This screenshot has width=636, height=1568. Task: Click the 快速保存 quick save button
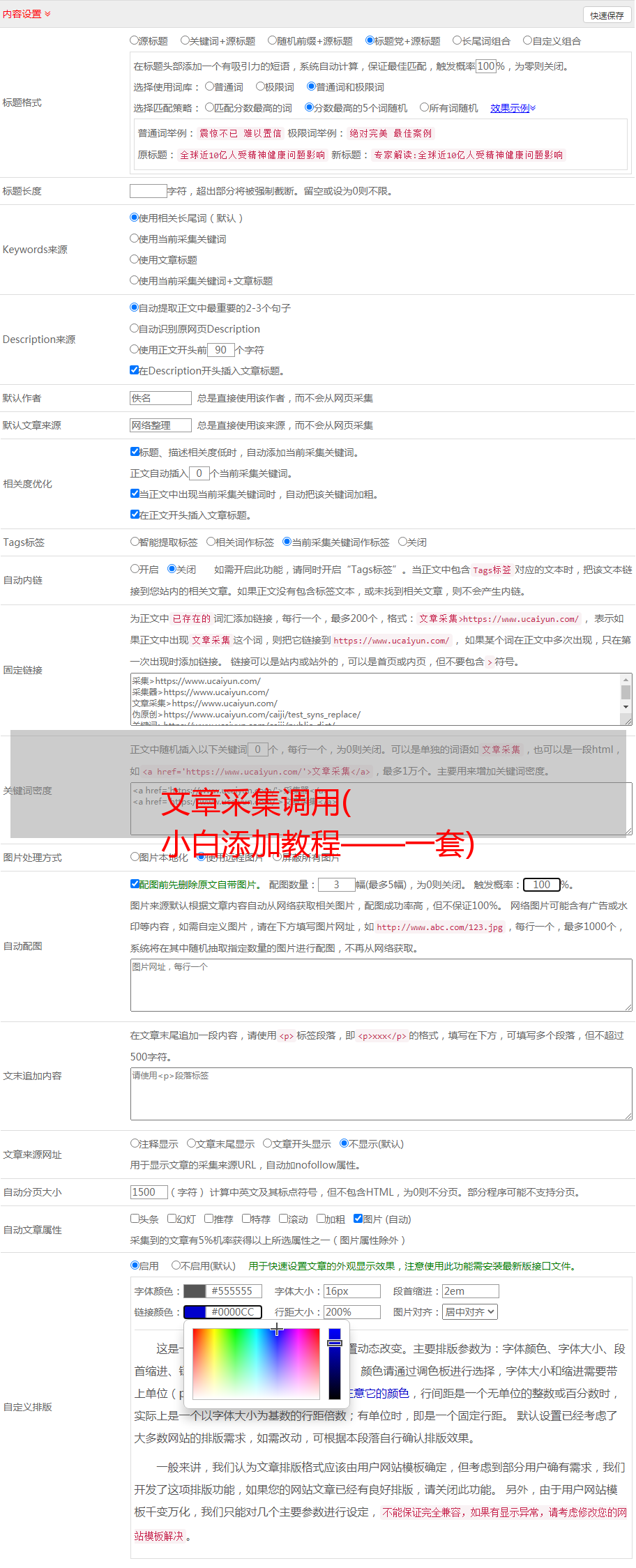(x=606, y=15)
